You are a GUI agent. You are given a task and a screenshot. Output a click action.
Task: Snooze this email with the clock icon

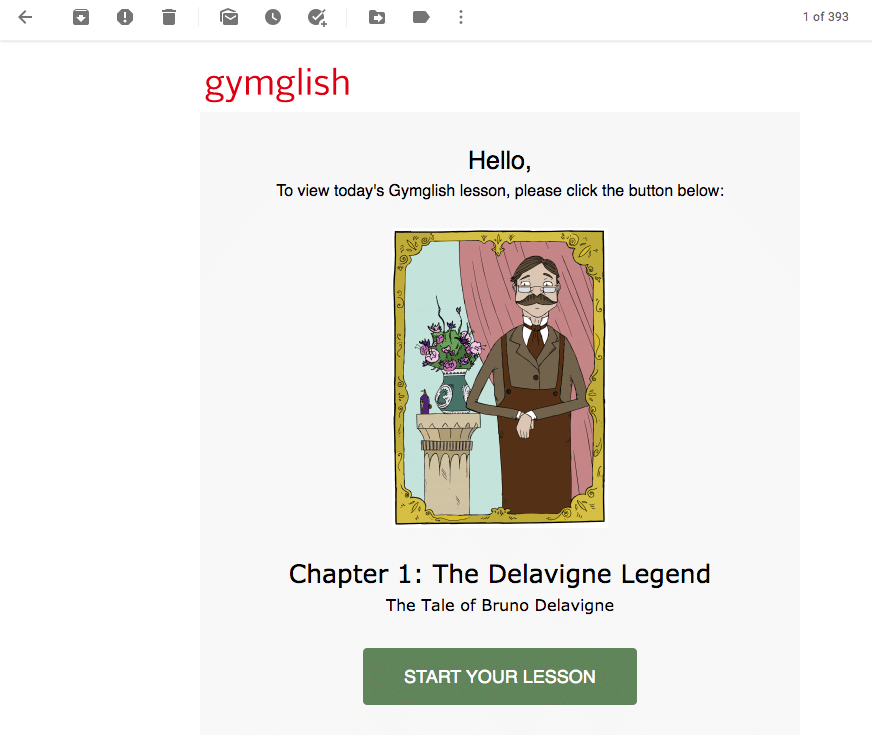272,17
